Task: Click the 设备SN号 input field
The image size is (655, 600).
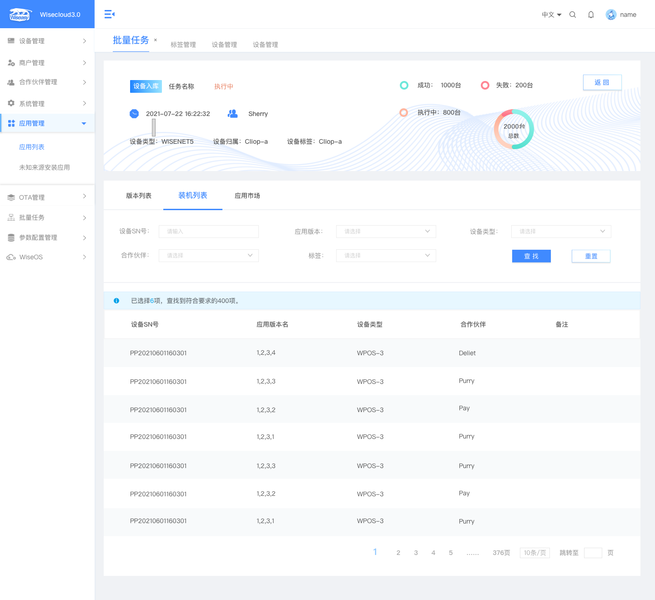Action: coord(208,231)
